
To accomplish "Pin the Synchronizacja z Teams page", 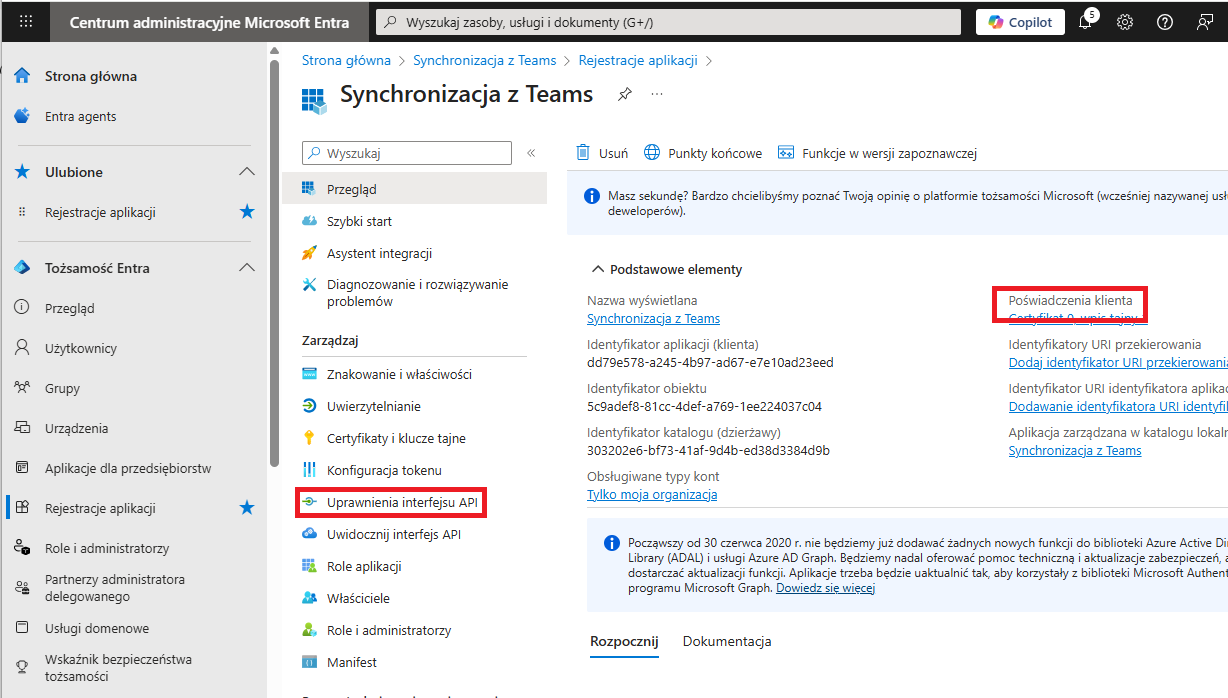I will point(625,94).
